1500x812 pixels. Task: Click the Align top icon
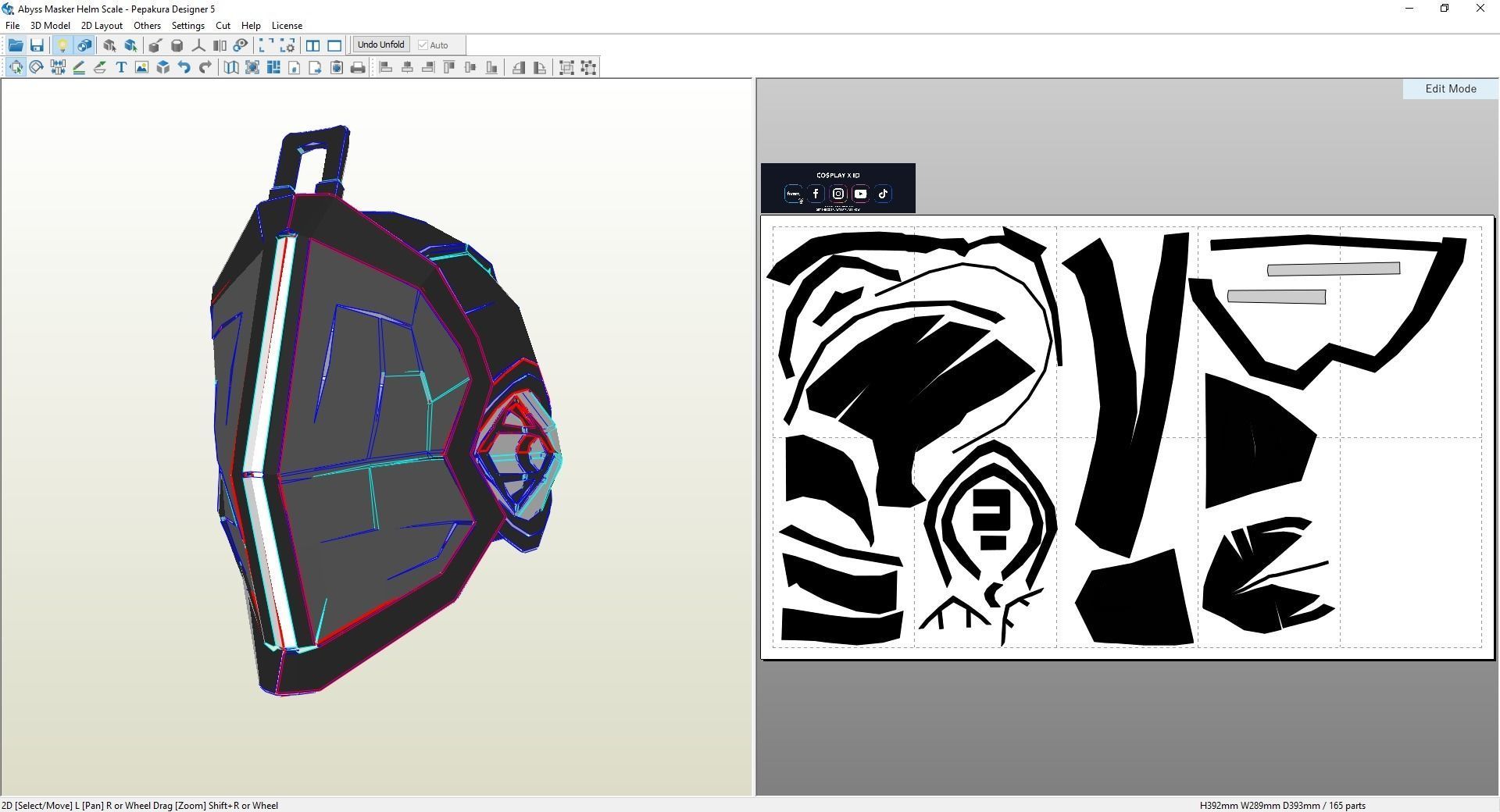(x=449, y=68)
